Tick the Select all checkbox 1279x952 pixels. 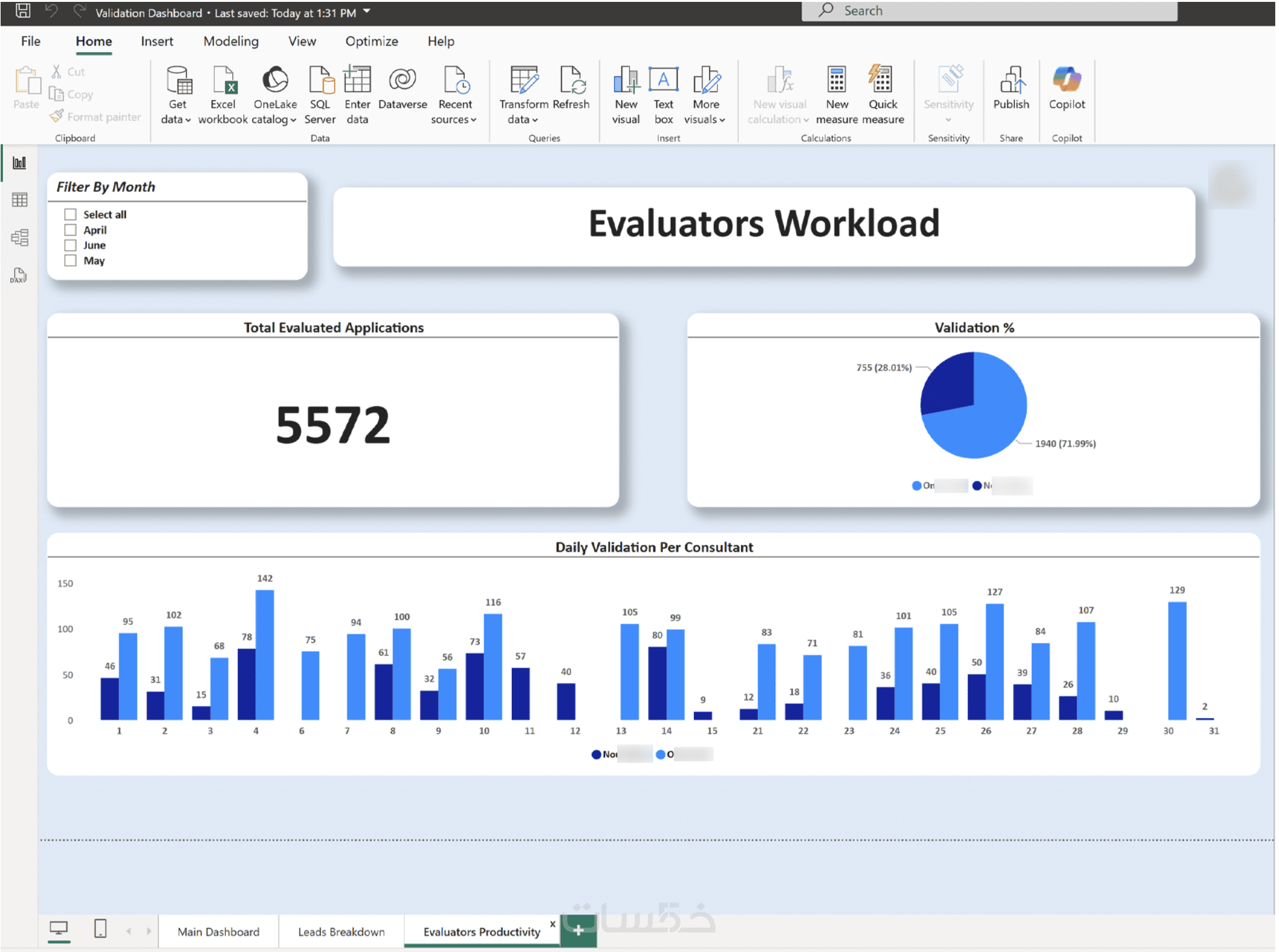point(71,215)
